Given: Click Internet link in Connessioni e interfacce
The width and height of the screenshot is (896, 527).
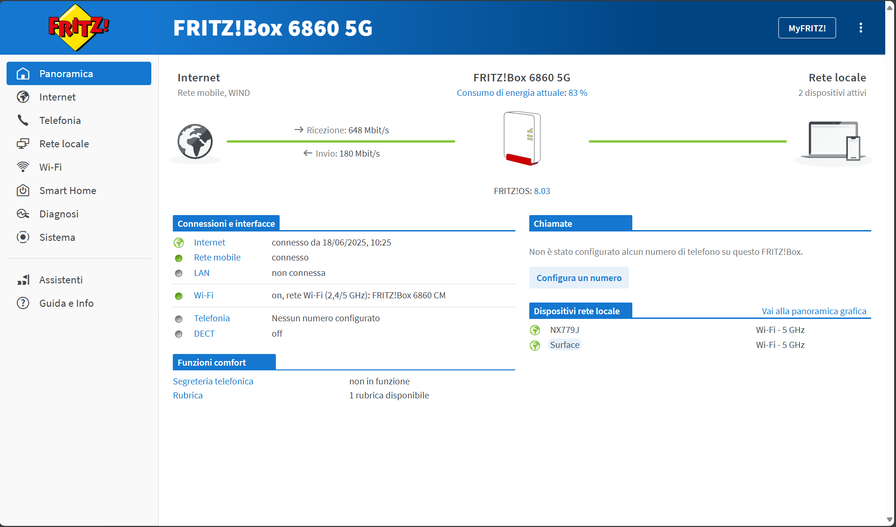Looking at the screenshot, I should click(x=209, y=242).
